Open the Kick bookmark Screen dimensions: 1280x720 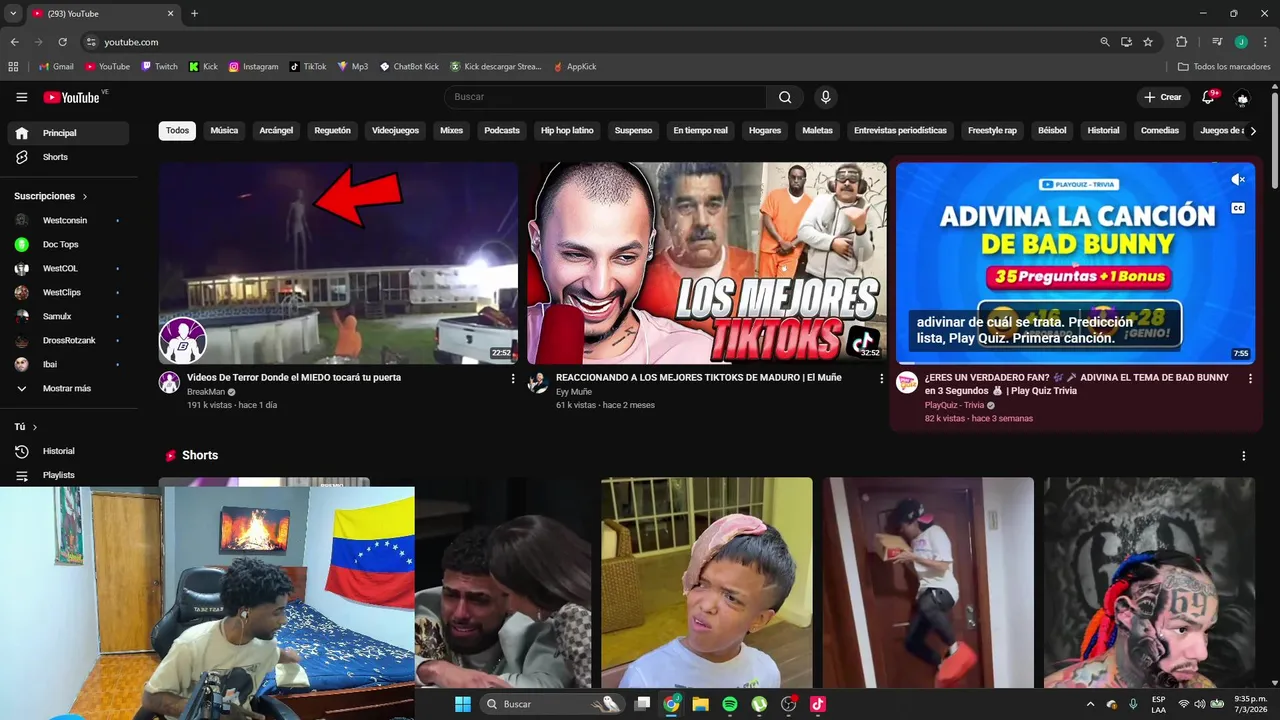(x=203, y=67)
